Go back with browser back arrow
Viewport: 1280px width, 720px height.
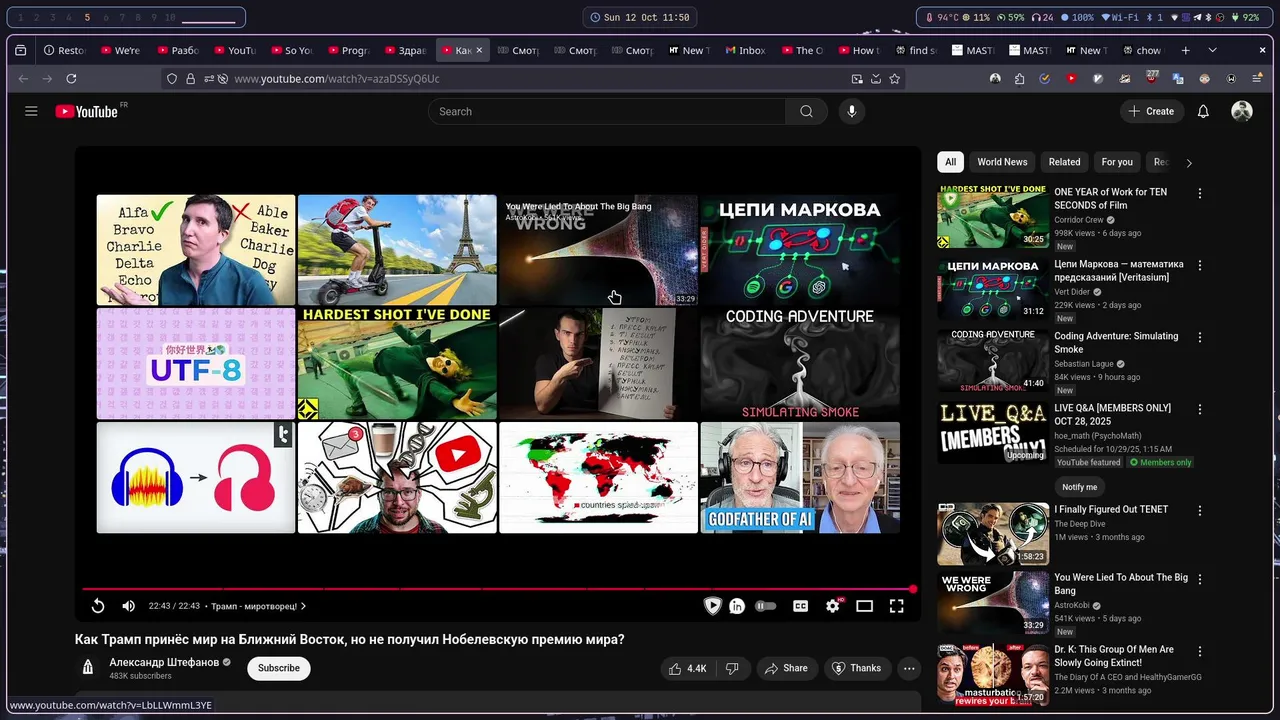[x=22, y=78]
